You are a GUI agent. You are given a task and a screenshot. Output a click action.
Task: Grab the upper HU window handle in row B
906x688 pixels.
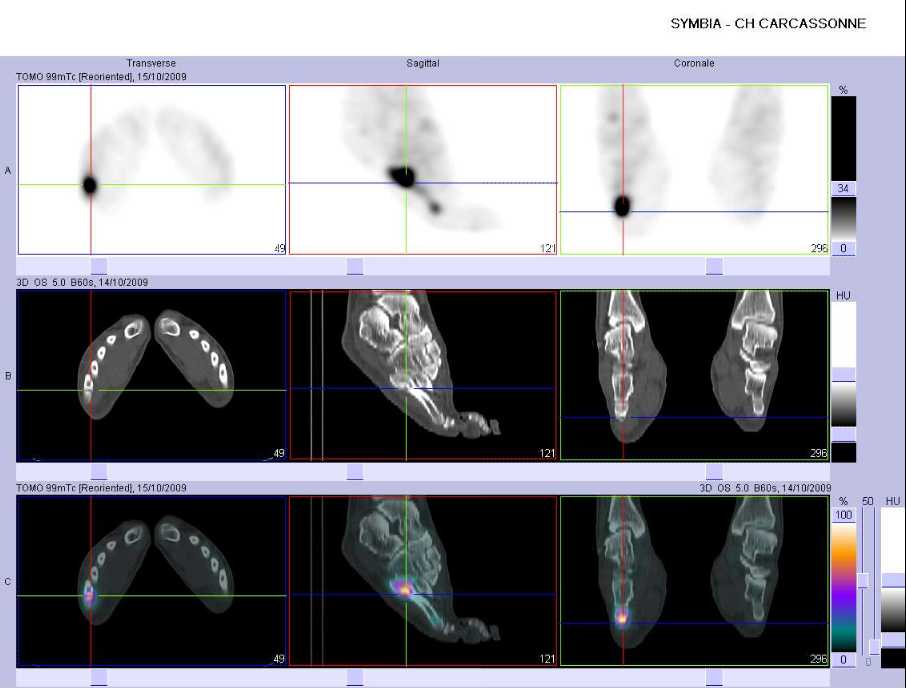pos(844,374)
